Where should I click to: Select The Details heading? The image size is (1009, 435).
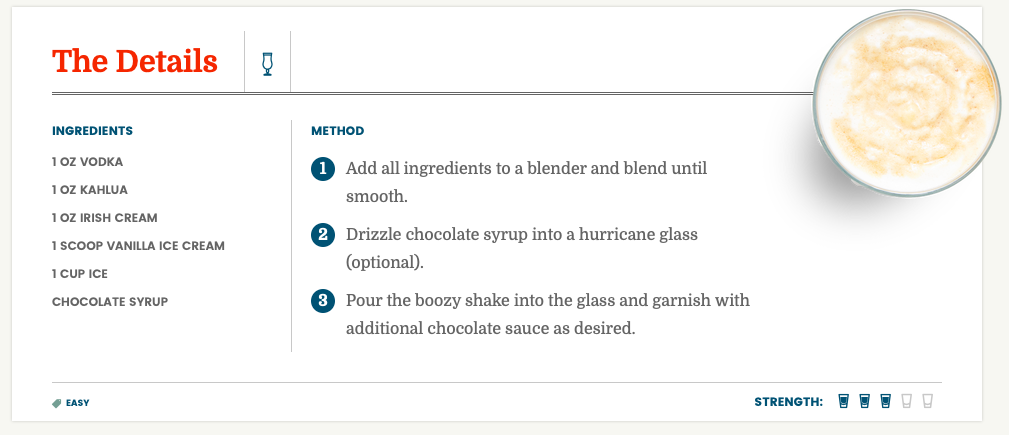134,61
